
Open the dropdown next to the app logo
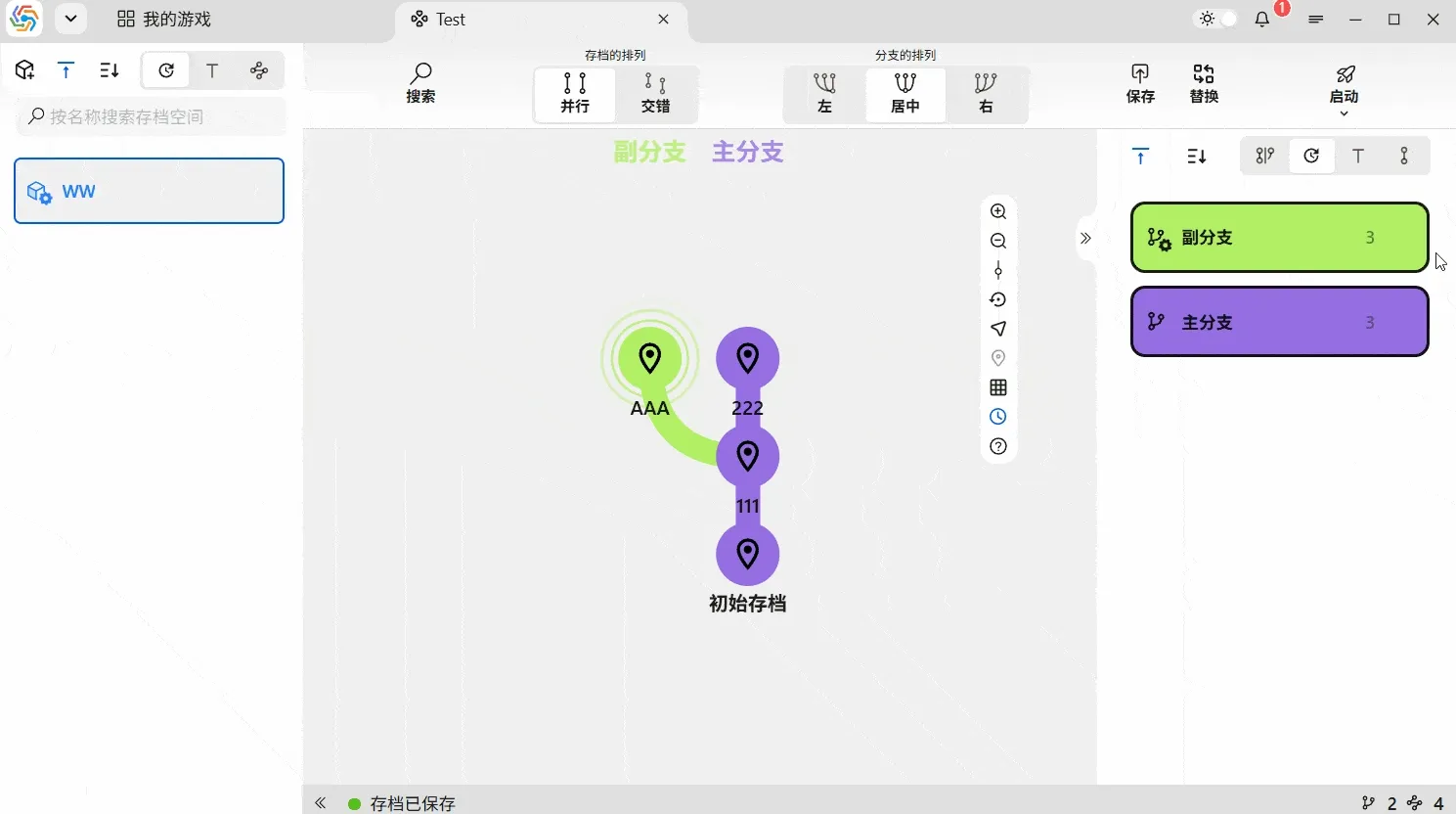69,18
